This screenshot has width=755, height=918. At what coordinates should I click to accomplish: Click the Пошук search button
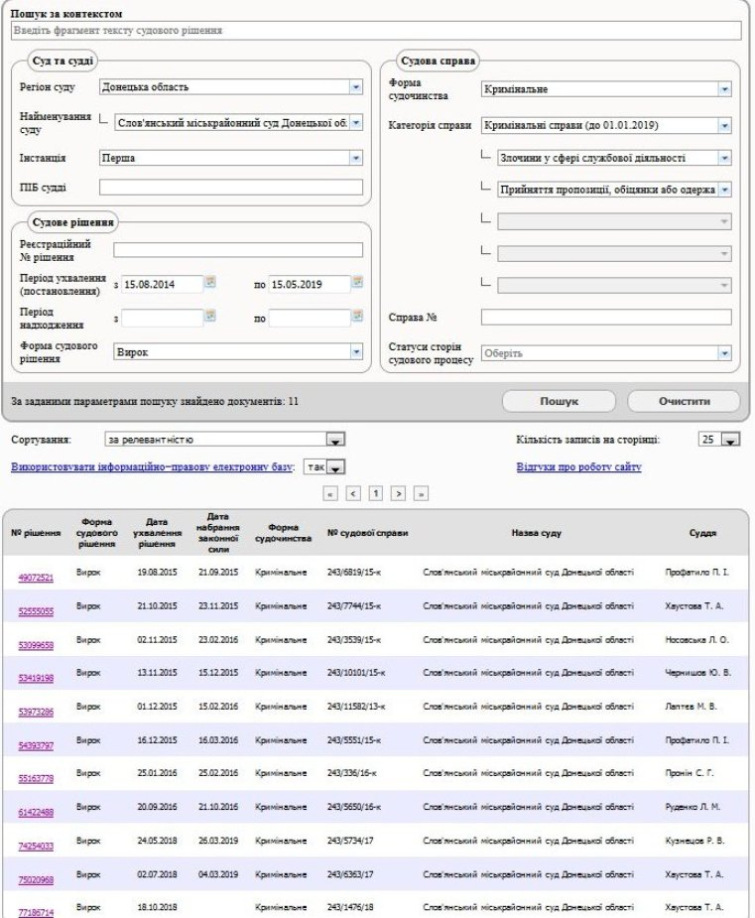click(559, 401)
